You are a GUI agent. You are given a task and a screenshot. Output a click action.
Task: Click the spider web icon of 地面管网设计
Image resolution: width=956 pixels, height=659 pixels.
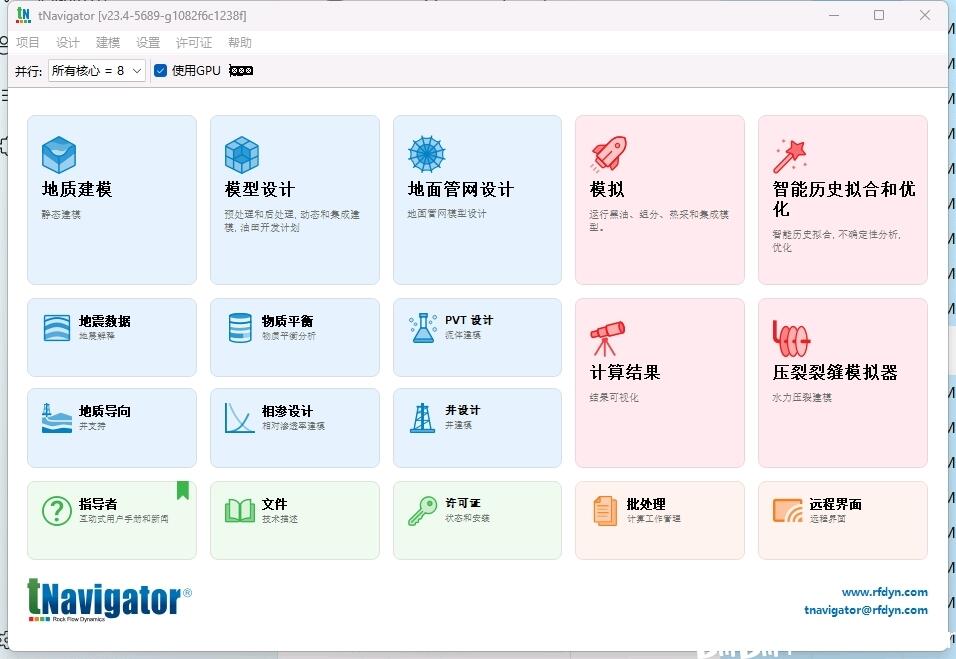426,154
